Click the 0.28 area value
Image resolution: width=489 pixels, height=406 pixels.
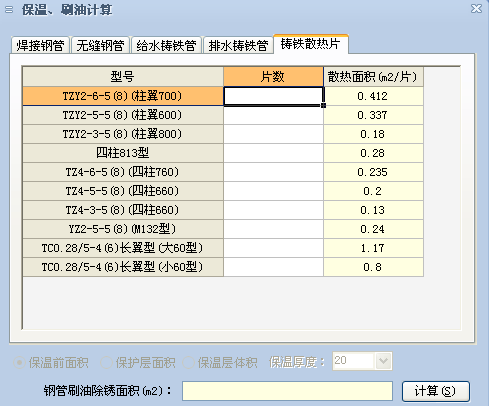[x=373, y=153]
